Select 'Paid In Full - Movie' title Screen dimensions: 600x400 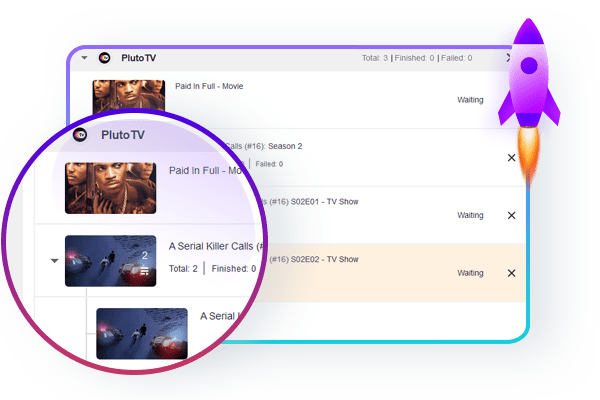pos(209,86)
